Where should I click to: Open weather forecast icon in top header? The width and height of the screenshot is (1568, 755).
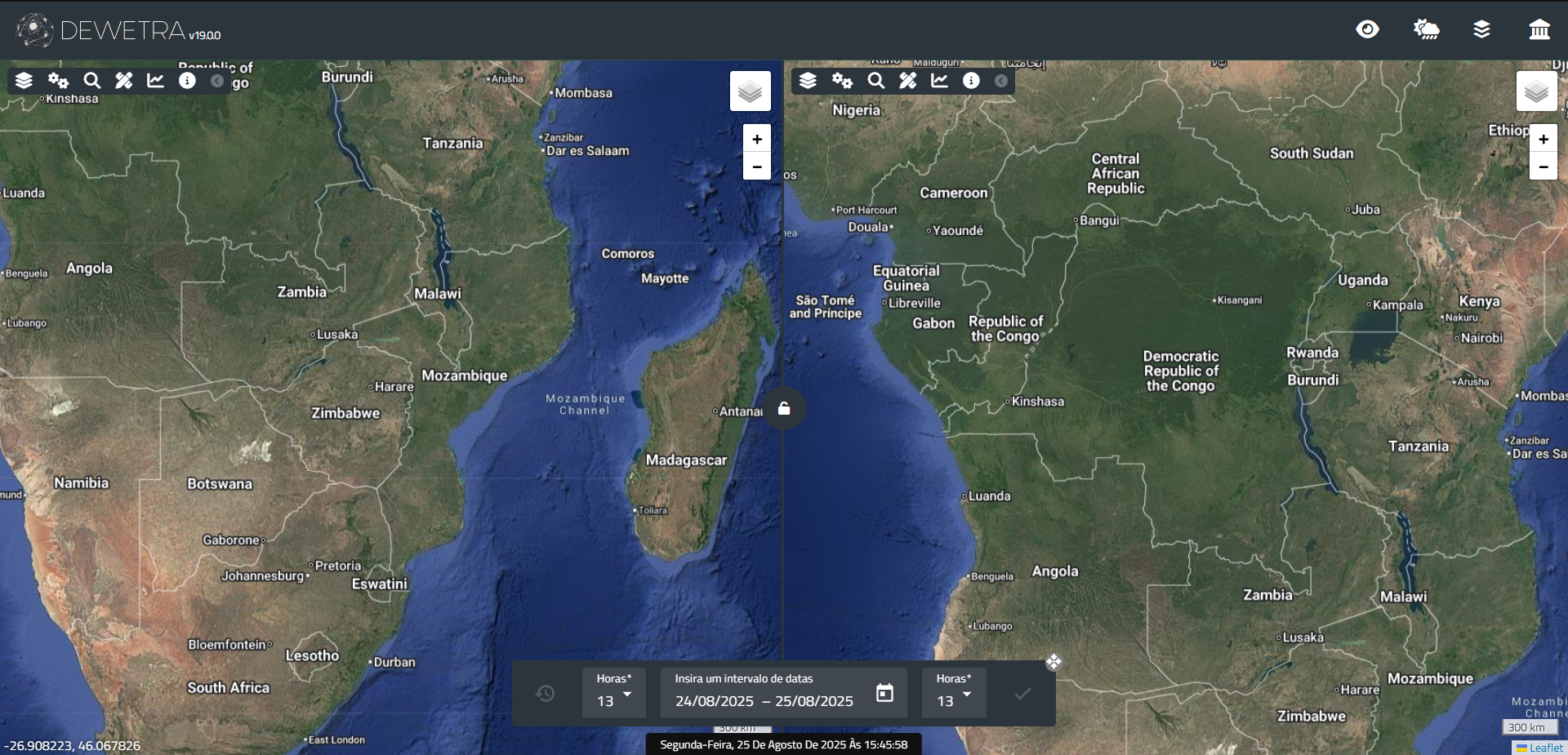coord(1426,30)
